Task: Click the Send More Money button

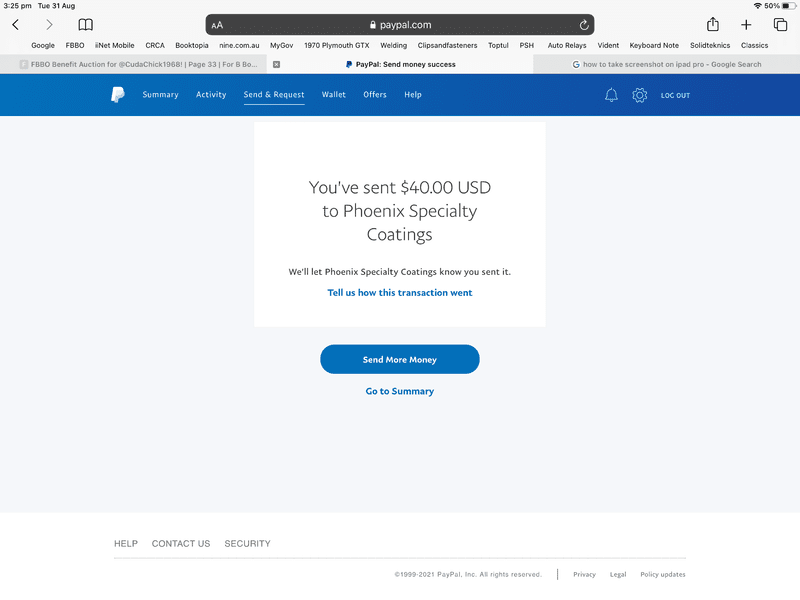Action: 400,359
